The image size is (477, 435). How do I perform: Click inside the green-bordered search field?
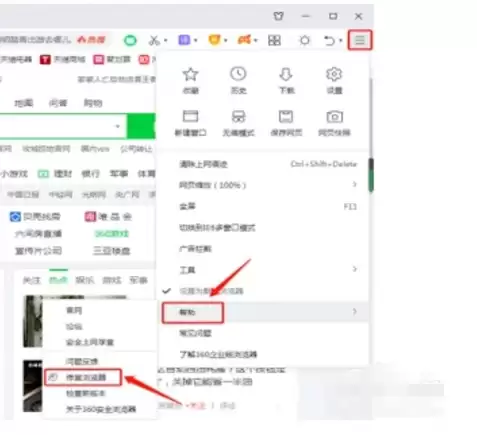tap(62, 126)
